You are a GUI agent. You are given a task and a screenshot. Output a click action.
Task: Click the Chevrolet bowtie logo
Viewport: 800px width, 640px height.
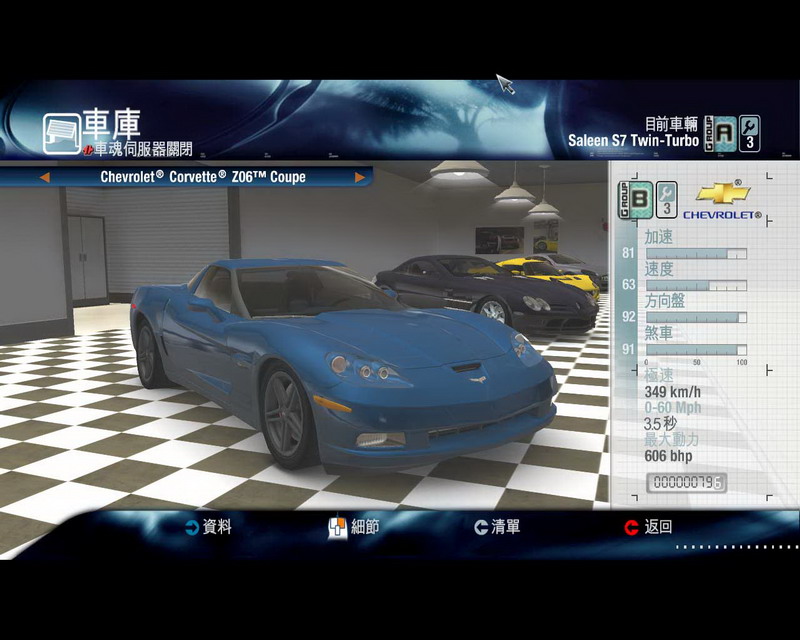point(723,193)
